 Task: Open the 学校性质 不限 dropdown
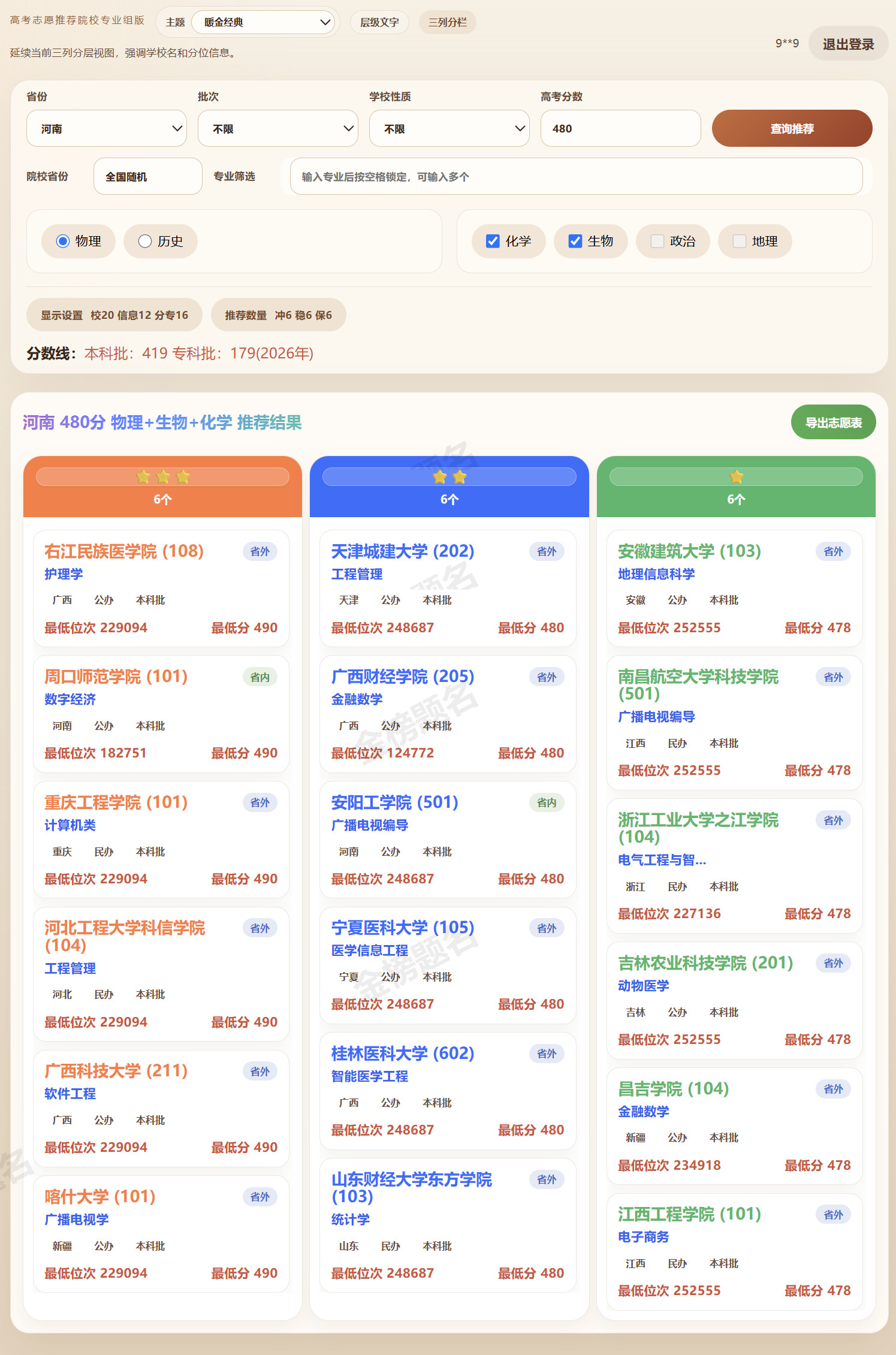click(449, 128)
